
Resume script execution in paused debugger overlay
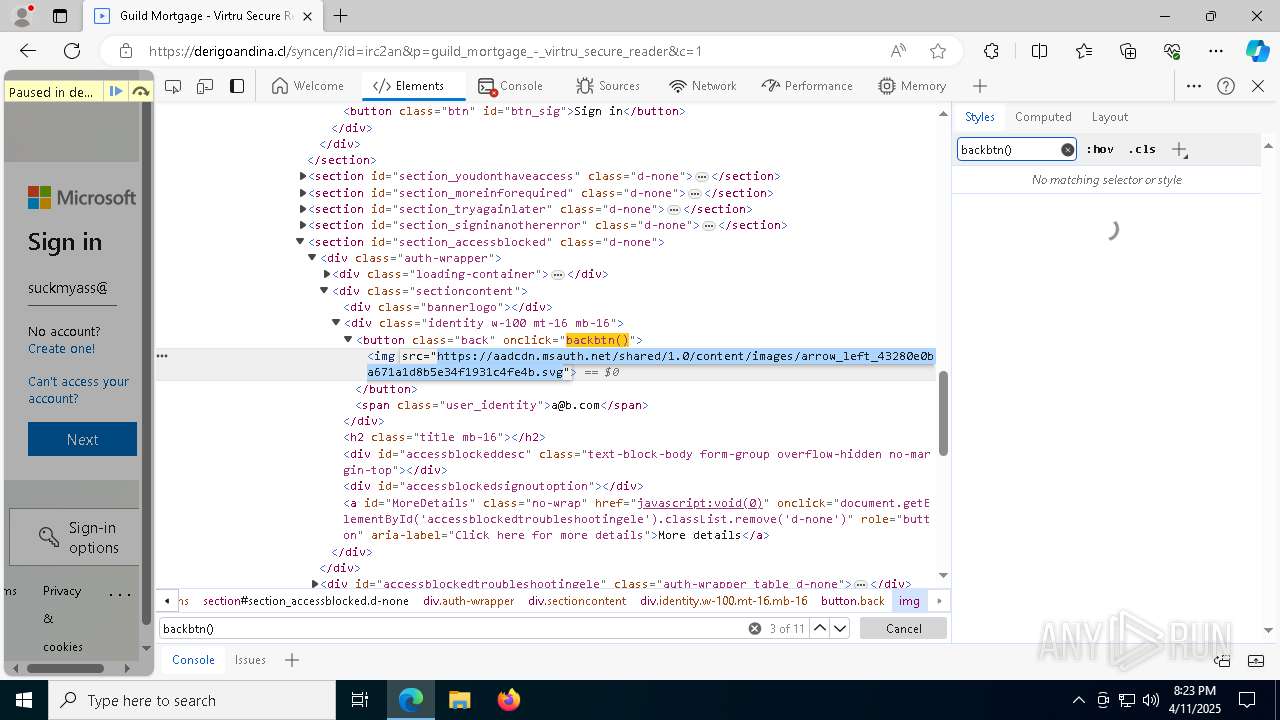coord(116,91)
